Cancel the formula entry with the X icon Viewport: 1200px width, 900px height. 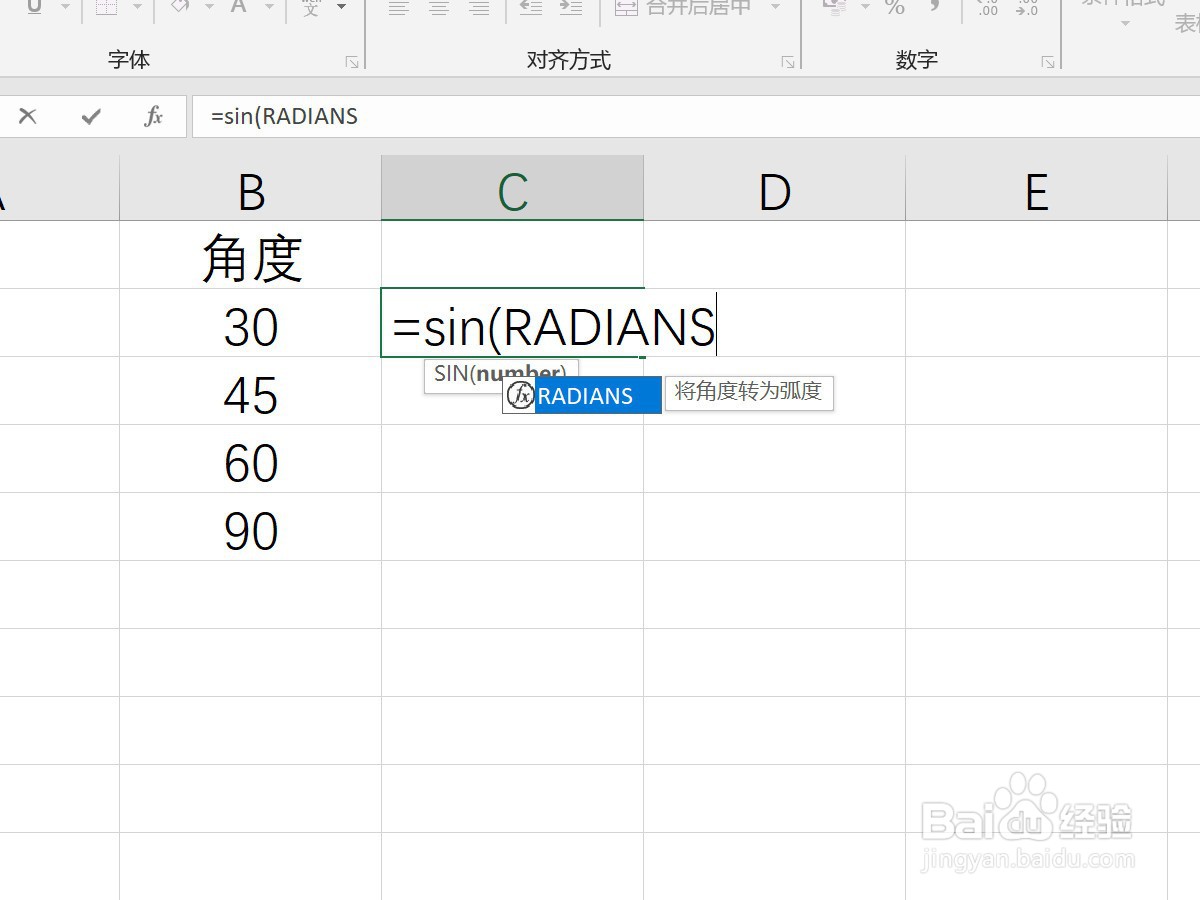click(27, 116)
